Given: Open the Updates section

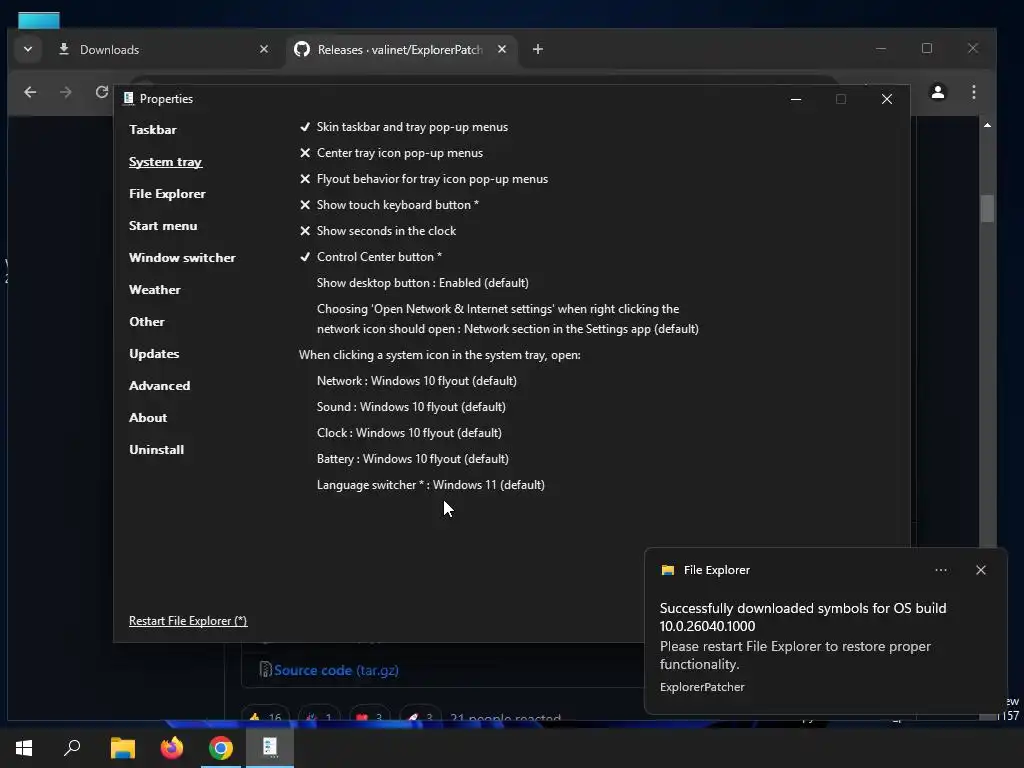Looking at the screenshot, I should pos(154,353).
